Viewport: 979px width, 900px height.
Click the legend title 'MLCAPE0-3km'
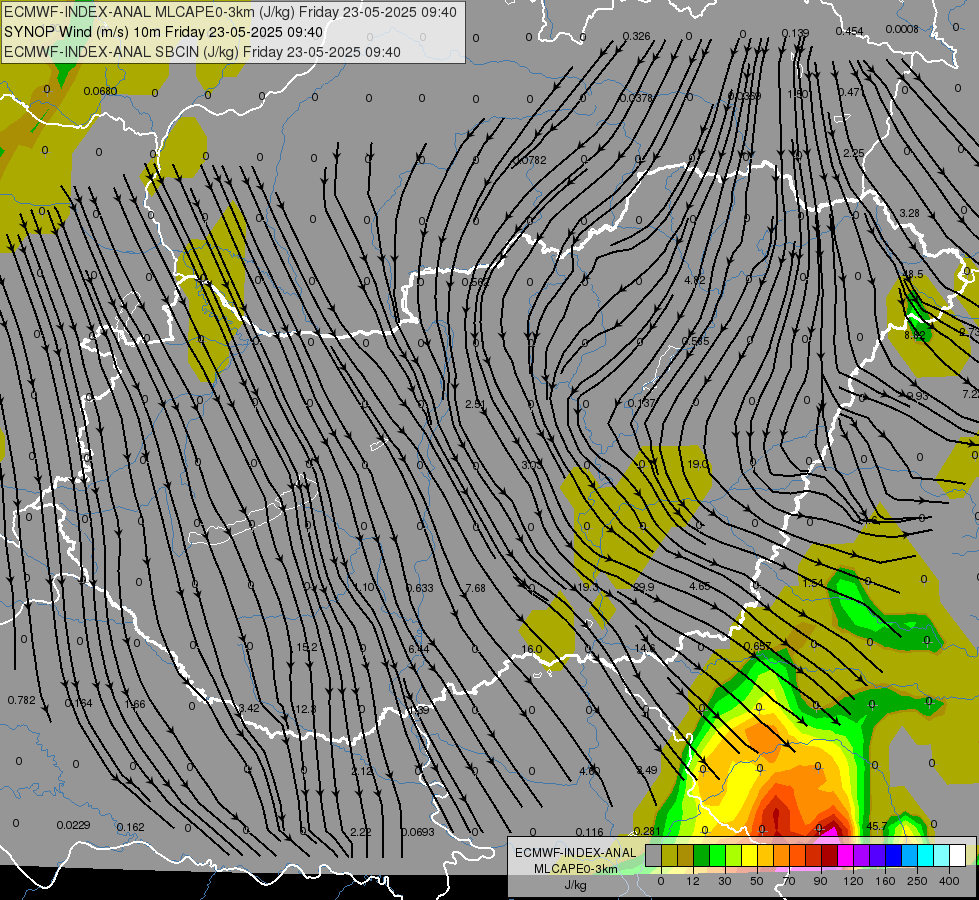[576, 869]
